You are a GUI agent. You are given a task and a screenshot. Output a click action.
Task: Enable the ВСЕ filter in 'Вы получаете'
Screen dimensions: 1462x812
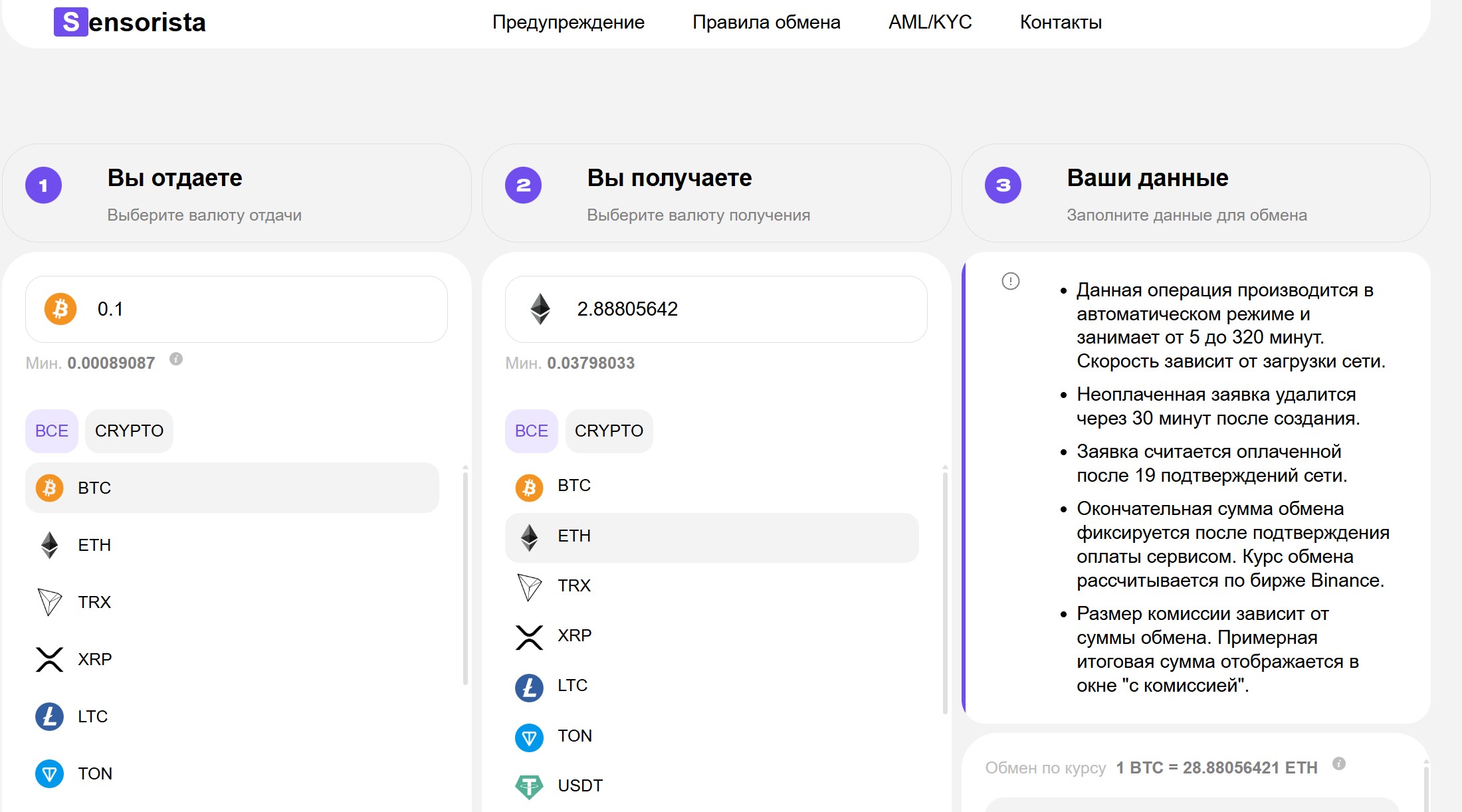(531, 431)
